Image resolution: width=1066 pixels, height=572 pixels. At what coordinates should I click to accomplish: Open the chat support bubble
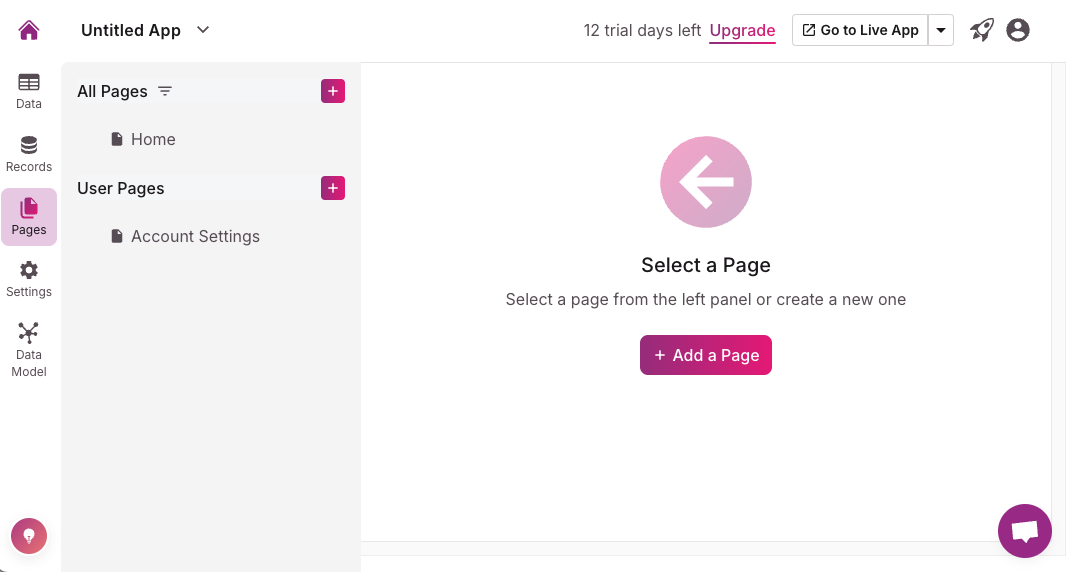pyautogui.click(x=1025, y=531)
